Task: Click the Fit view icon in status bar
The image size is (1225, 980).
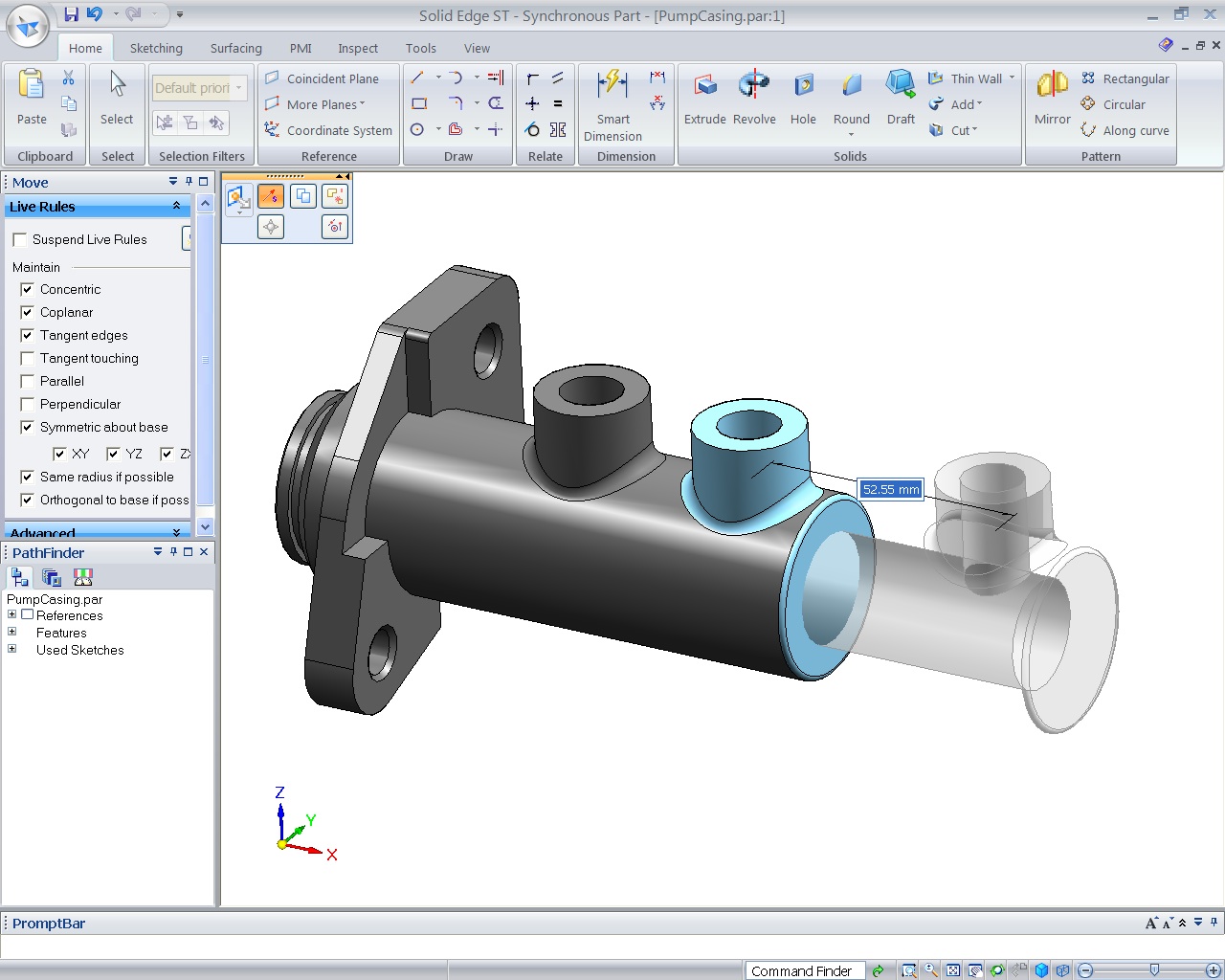Action: pos(953,970)
